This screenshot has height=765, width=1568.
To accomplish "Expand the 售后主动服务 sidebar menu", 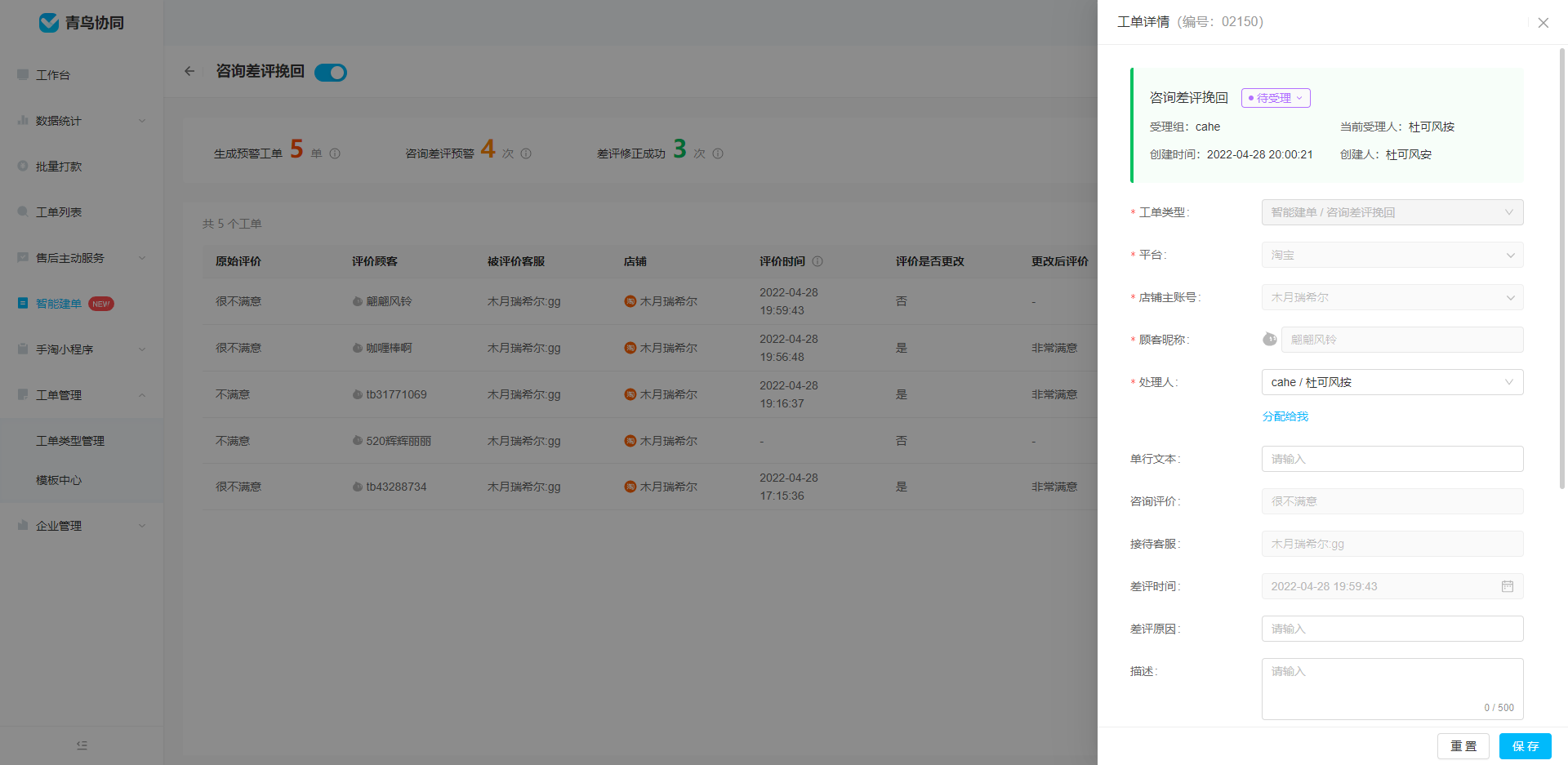I will (82, 258).
